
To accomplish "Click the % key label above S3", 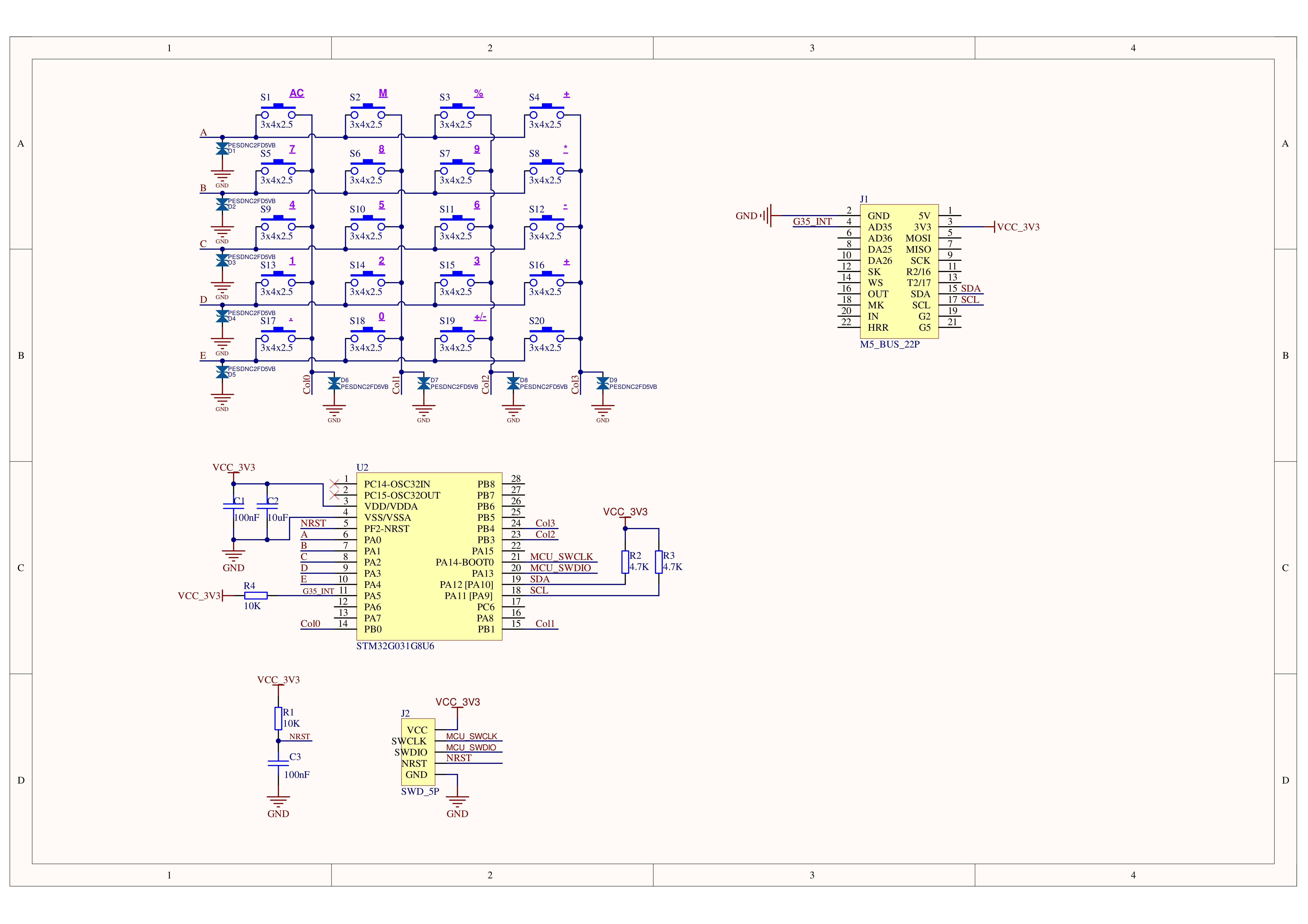I will [479, 93].
